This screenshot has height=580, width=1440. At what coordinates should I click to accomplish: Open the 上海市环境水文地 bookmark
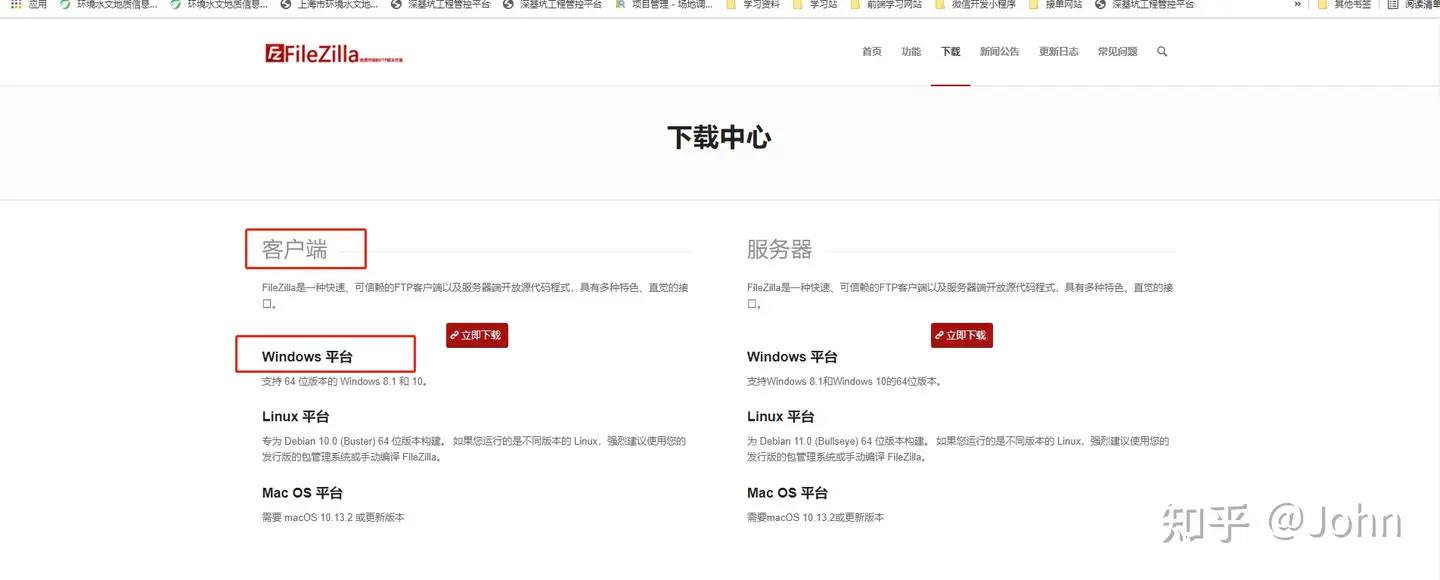click(329, 5)
